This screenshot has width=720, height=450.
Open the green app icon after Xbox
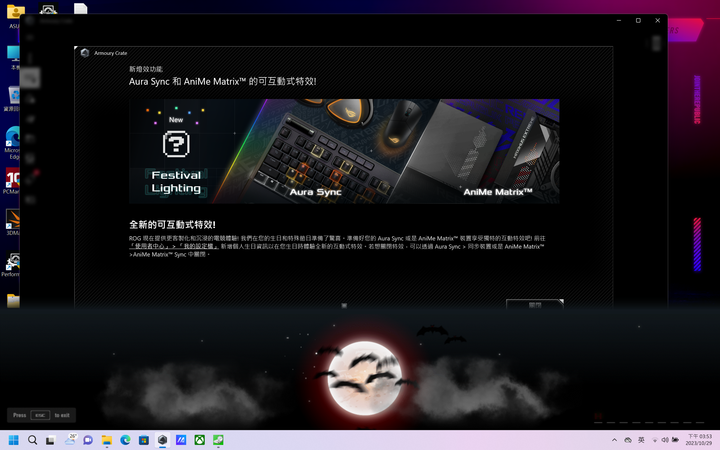tap(218, 440)
